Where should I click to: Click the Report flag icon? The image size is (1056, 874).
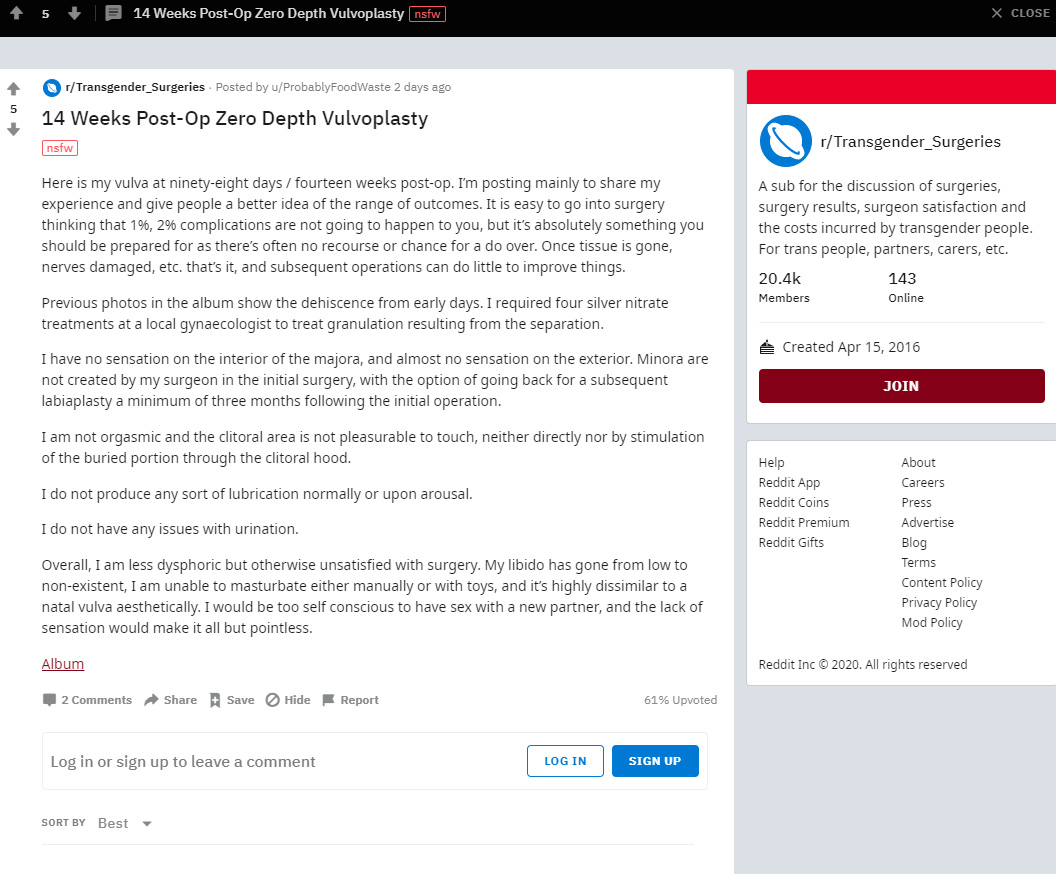329,700
